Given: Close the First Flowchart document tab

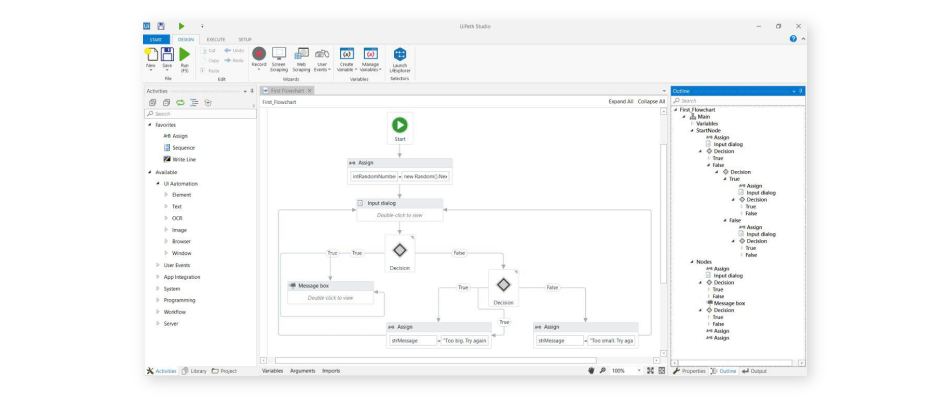Looking at the screenshot, I should click(309, 90).
